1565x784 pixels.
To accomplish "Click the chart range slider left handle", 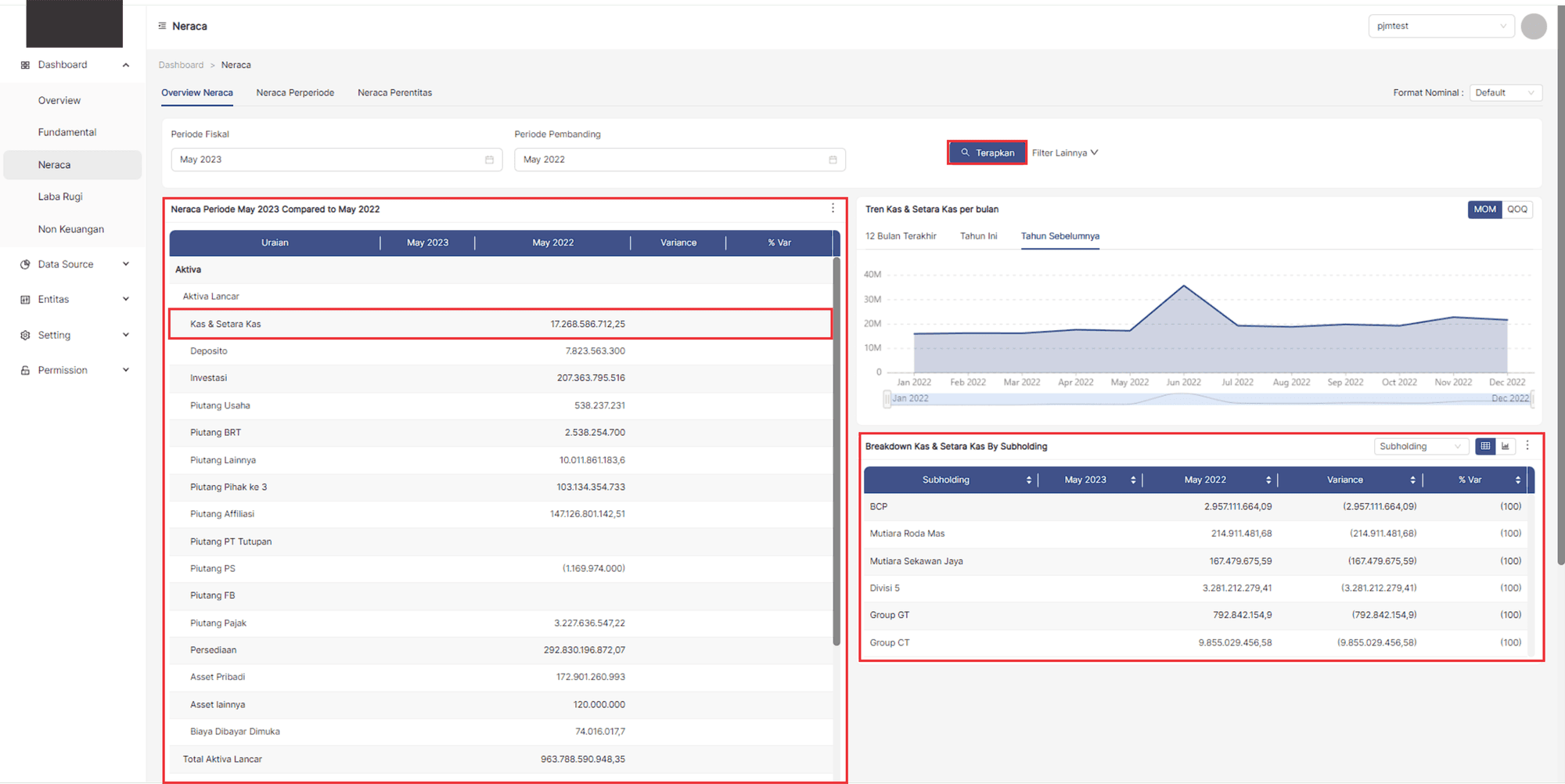I will pyautogui.click(x=887, y=398).
